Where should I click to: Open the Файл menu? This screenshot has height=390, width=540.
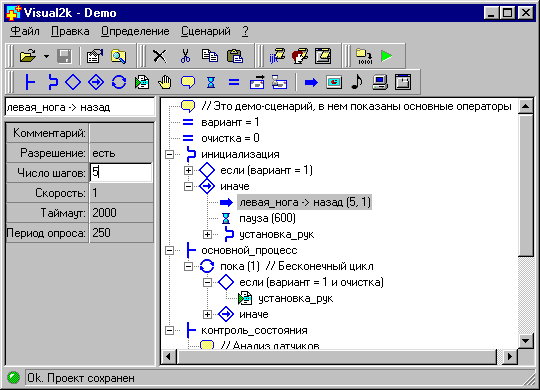pyautogui.click(x=24, y=31)
